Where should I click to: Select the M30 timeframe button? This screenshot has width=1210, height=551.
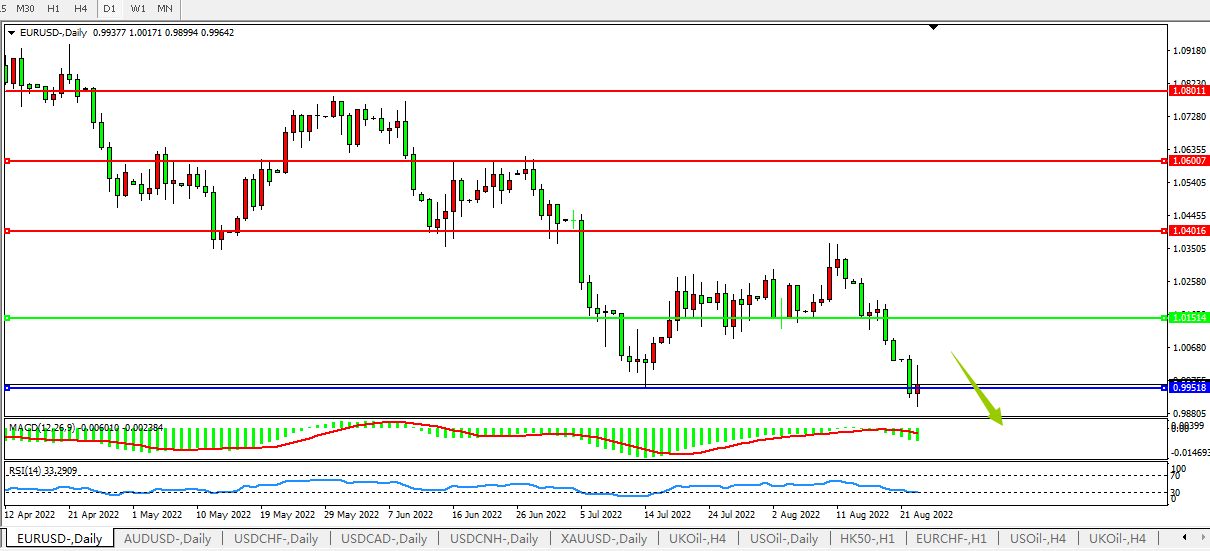(x=25, y=8)
